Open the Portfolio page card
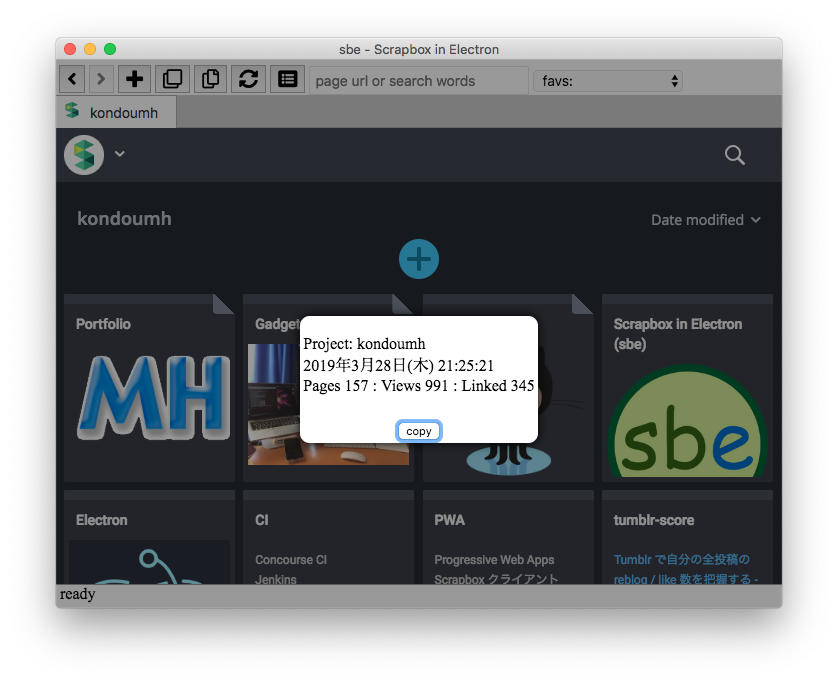The image size is (838, 682). (x=149, y=388)
